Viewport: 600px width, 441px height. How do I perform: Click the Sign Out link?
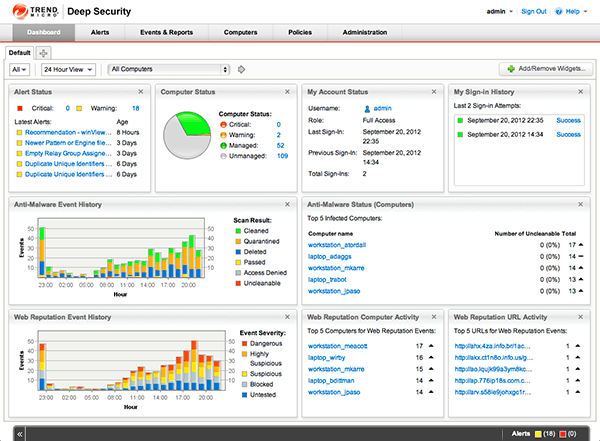(x=534, y=12)
